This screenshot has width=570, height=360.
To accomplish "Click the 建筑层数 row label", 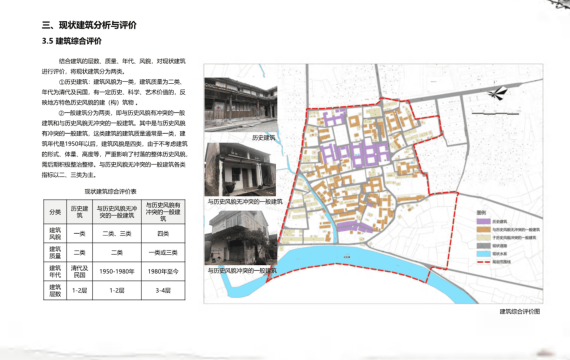I will 55,290.
